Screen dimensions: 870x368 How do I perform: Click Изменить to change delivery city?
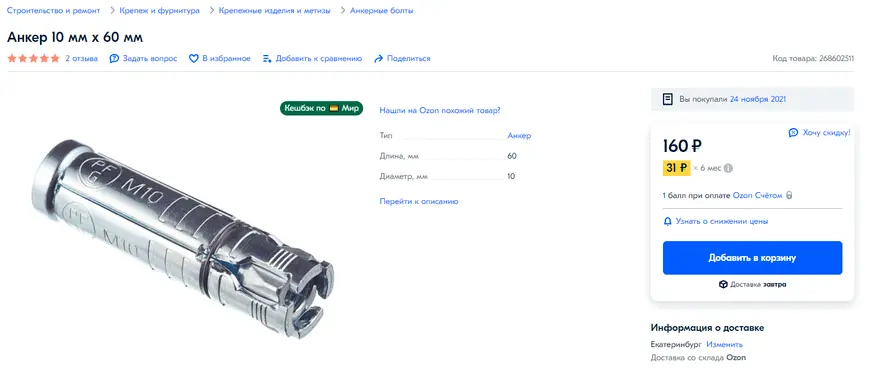coord(725,344)
